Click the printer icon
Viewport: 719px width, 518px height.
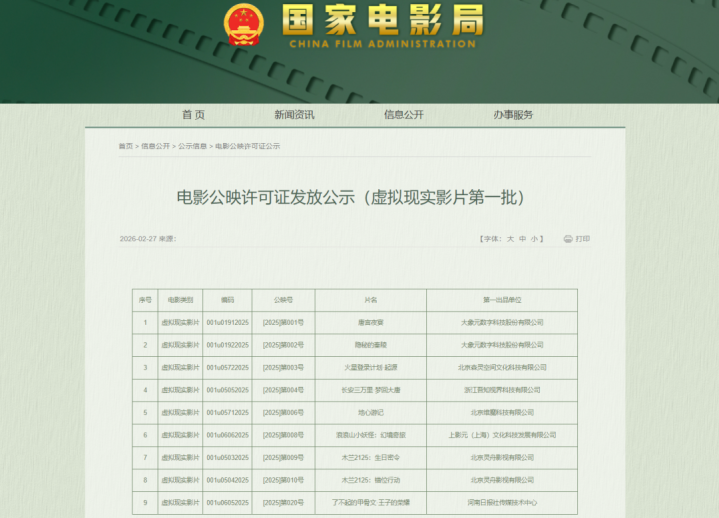(x=568, y=239)
